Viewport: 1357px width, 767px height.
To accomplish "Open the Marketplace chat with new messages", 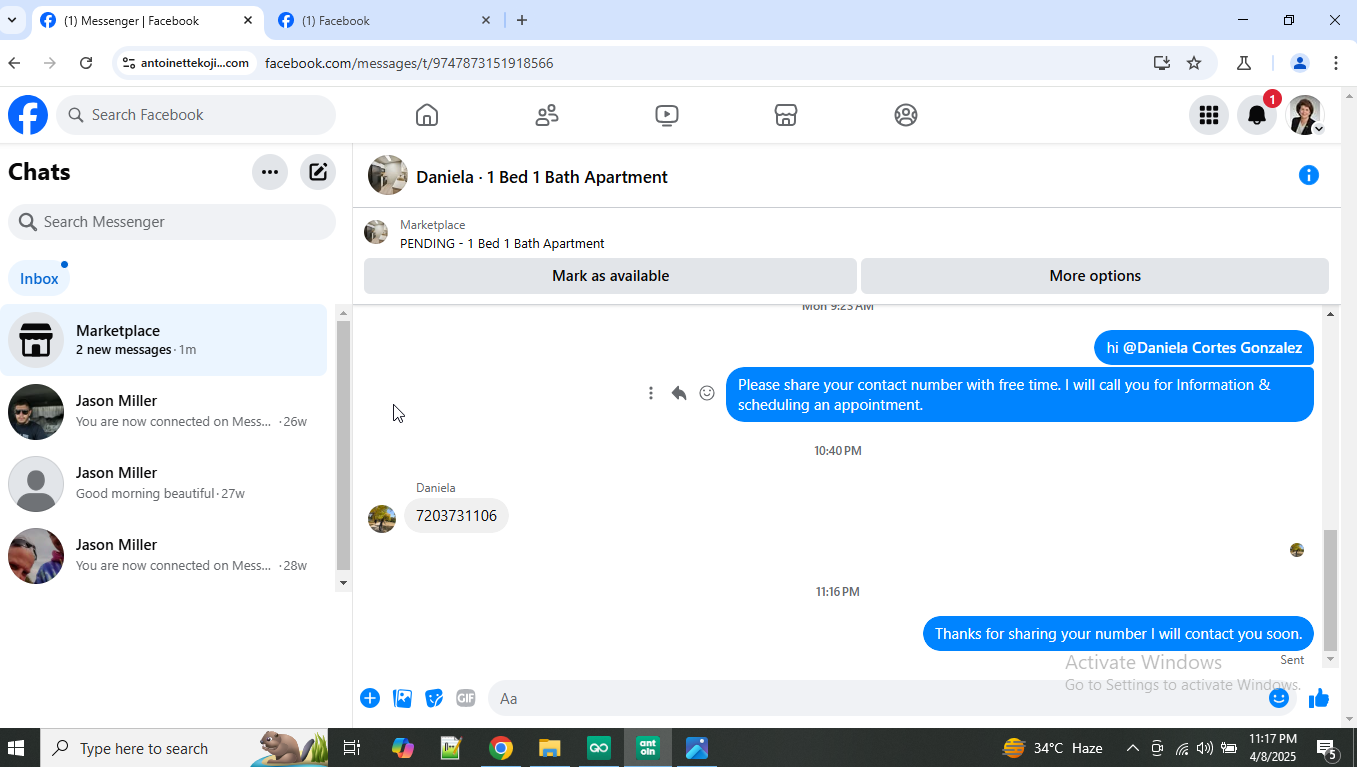I will click(164, 340).
